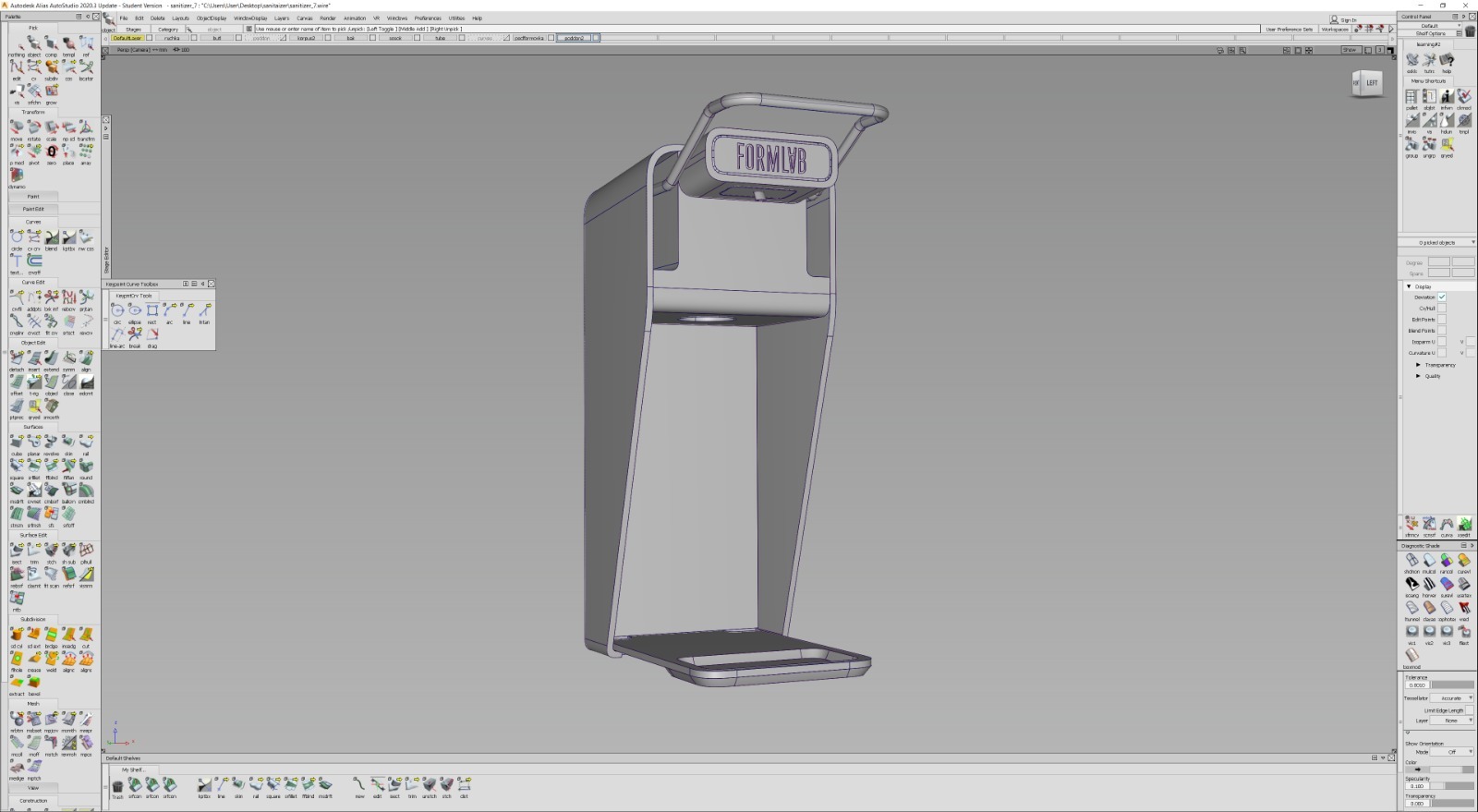Click the trash can in Control Panel

click(x=1470, y=32)
